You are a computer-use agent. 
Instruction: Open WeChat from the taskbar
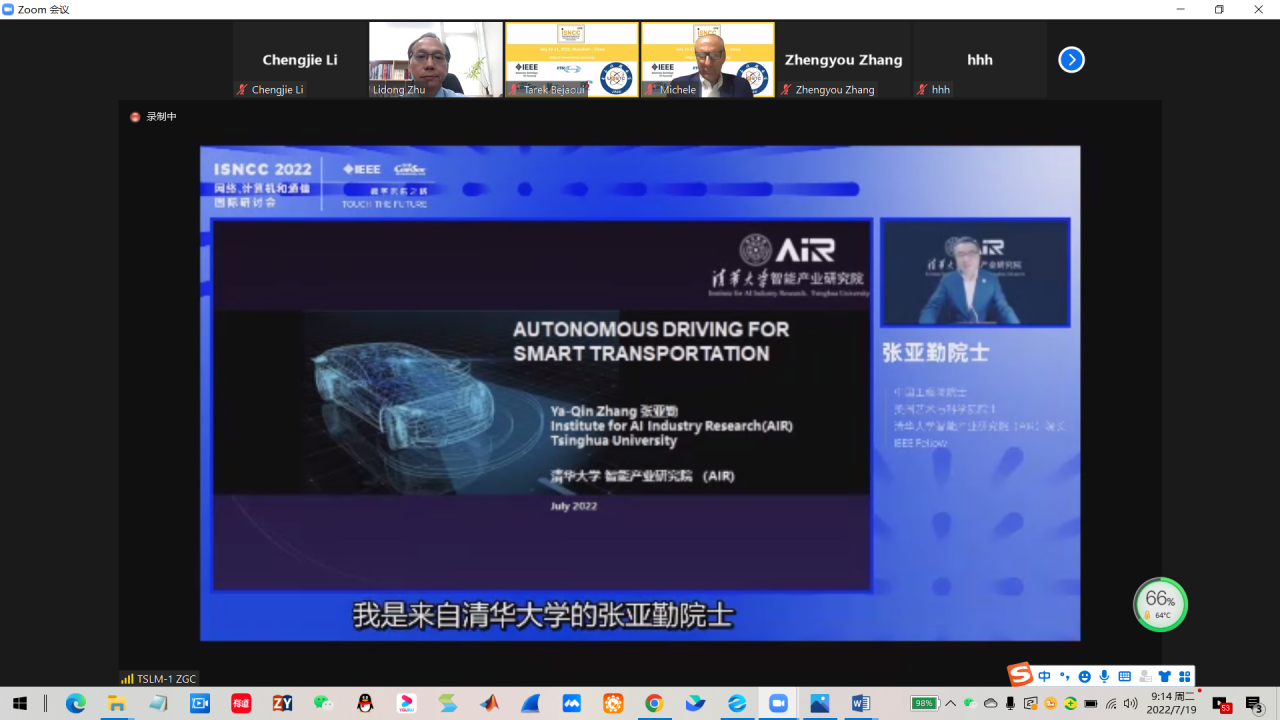(x=323, y=703)
